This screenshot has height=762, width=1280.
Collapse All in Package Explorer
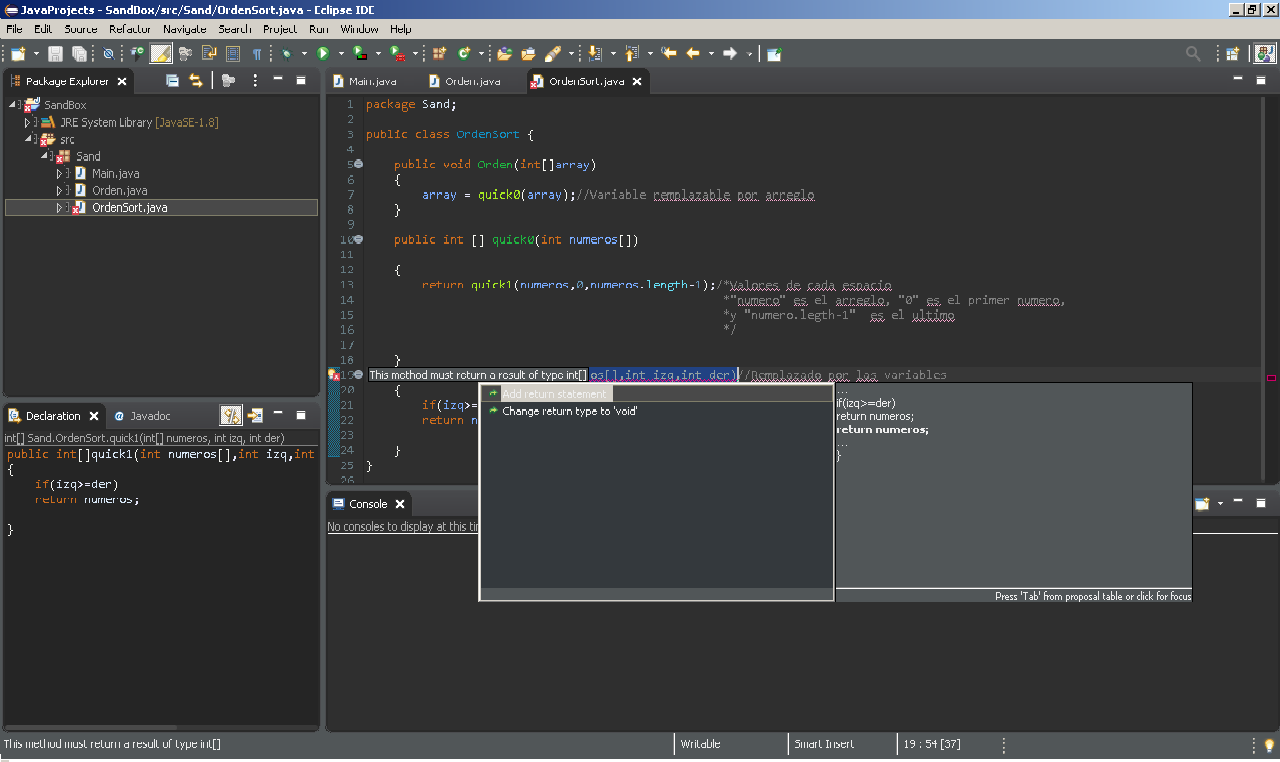coord(172,80)
